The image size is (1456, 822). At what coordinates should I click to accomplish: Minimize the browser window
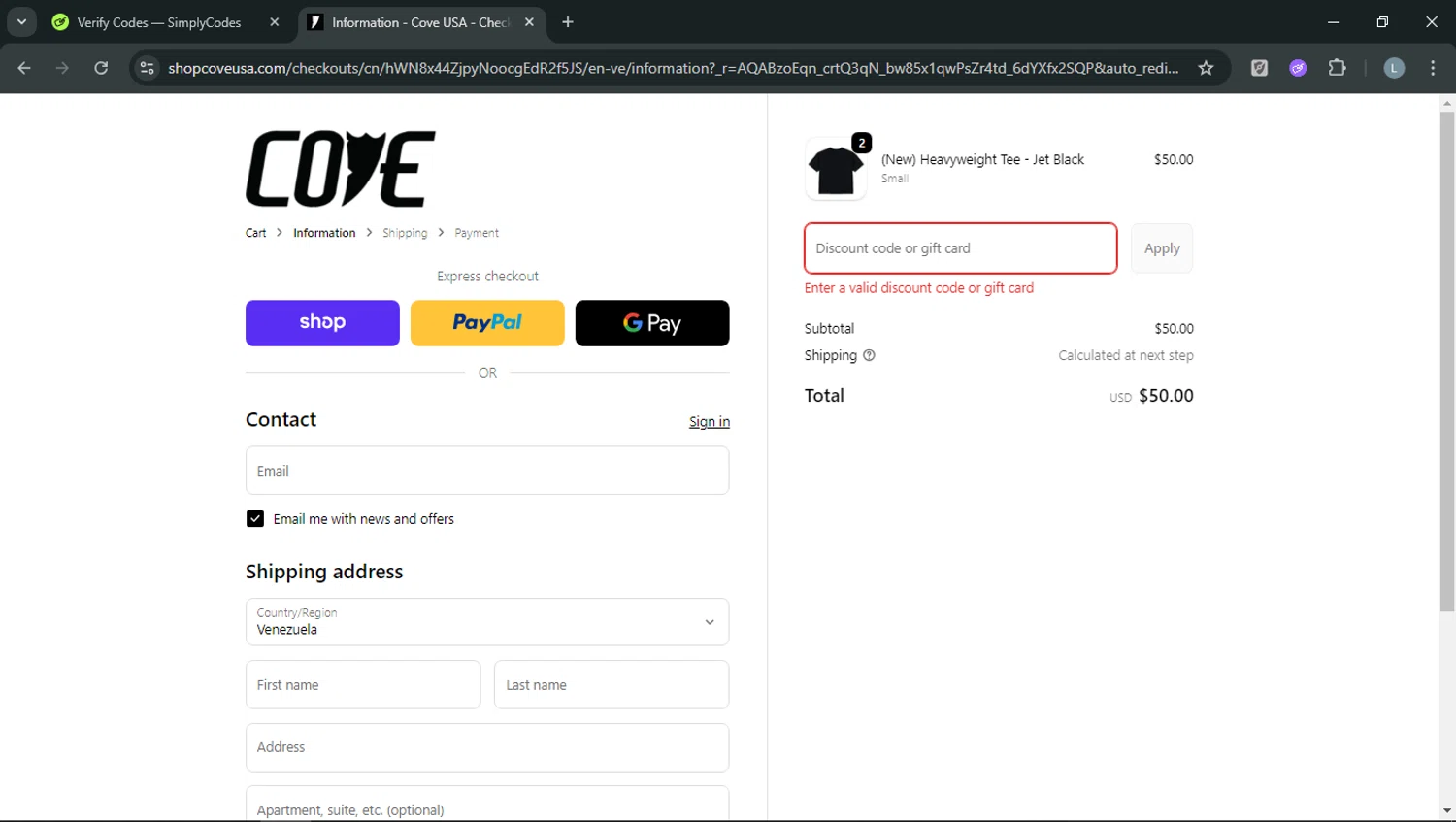click(x=1333, y=21)
